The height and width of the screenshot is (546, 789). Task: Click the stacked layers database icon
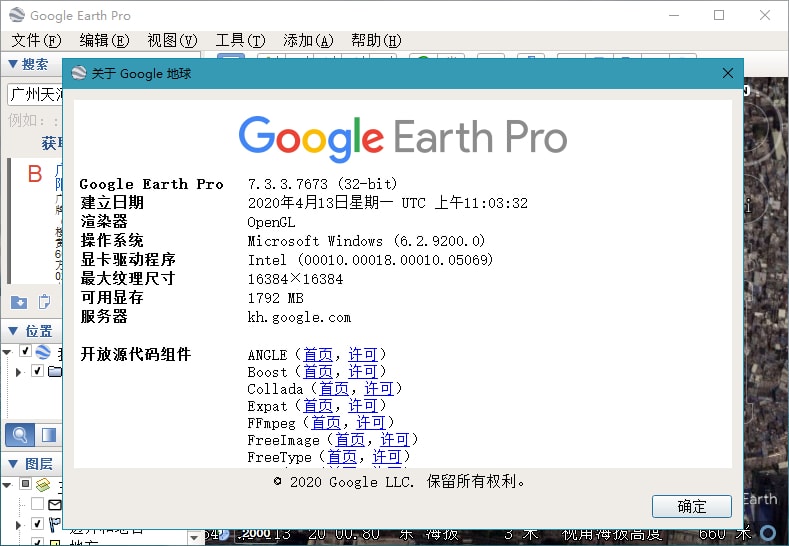pos(42,485)
